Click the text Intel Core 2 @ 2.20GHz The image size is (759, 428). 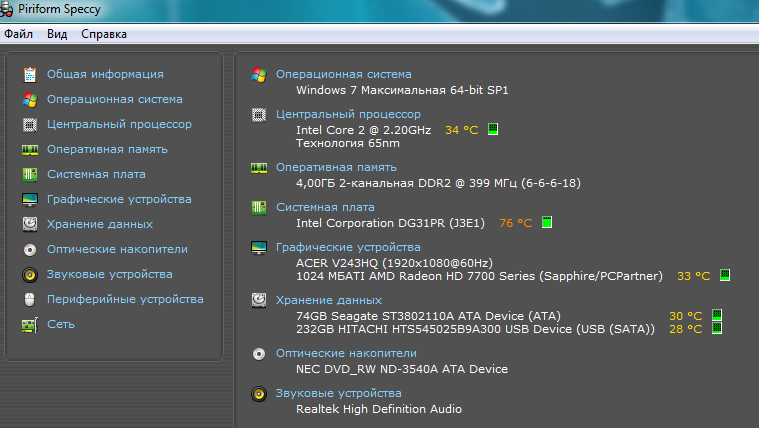(x=364, y=130)
